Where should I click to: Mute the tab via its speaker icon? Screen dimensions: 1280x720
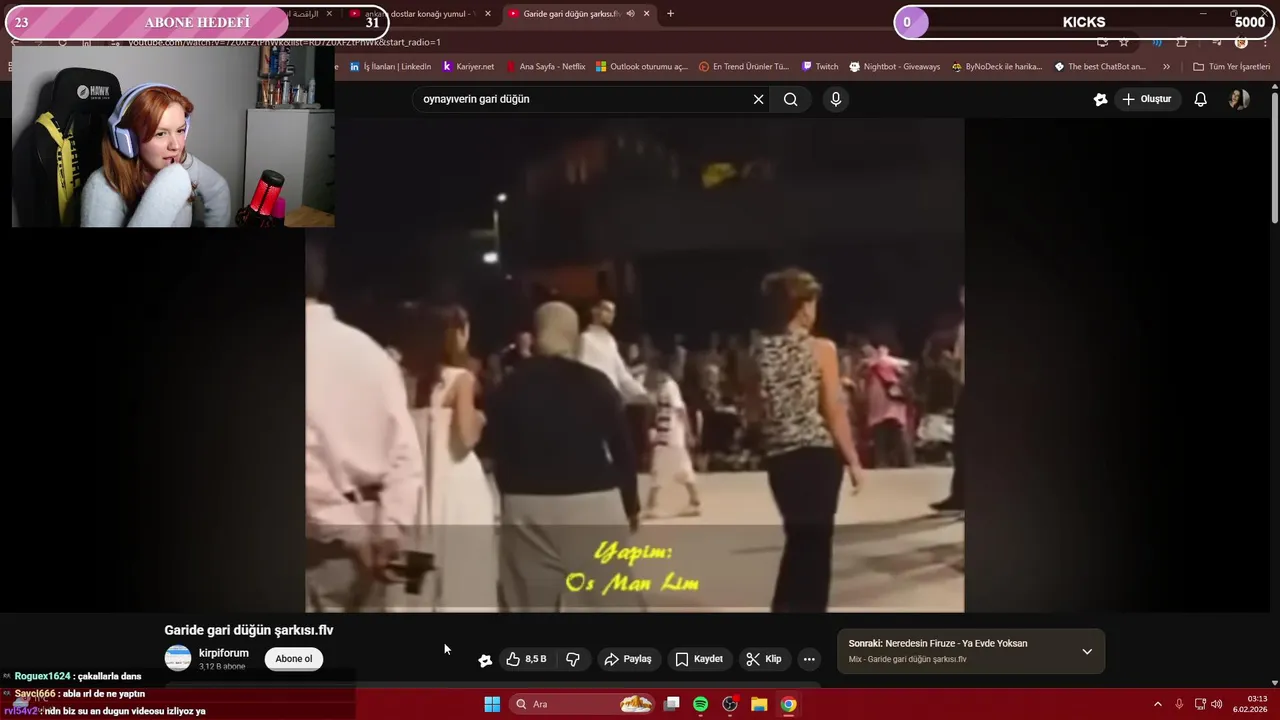pyautogui.click(x=630, y=14)
